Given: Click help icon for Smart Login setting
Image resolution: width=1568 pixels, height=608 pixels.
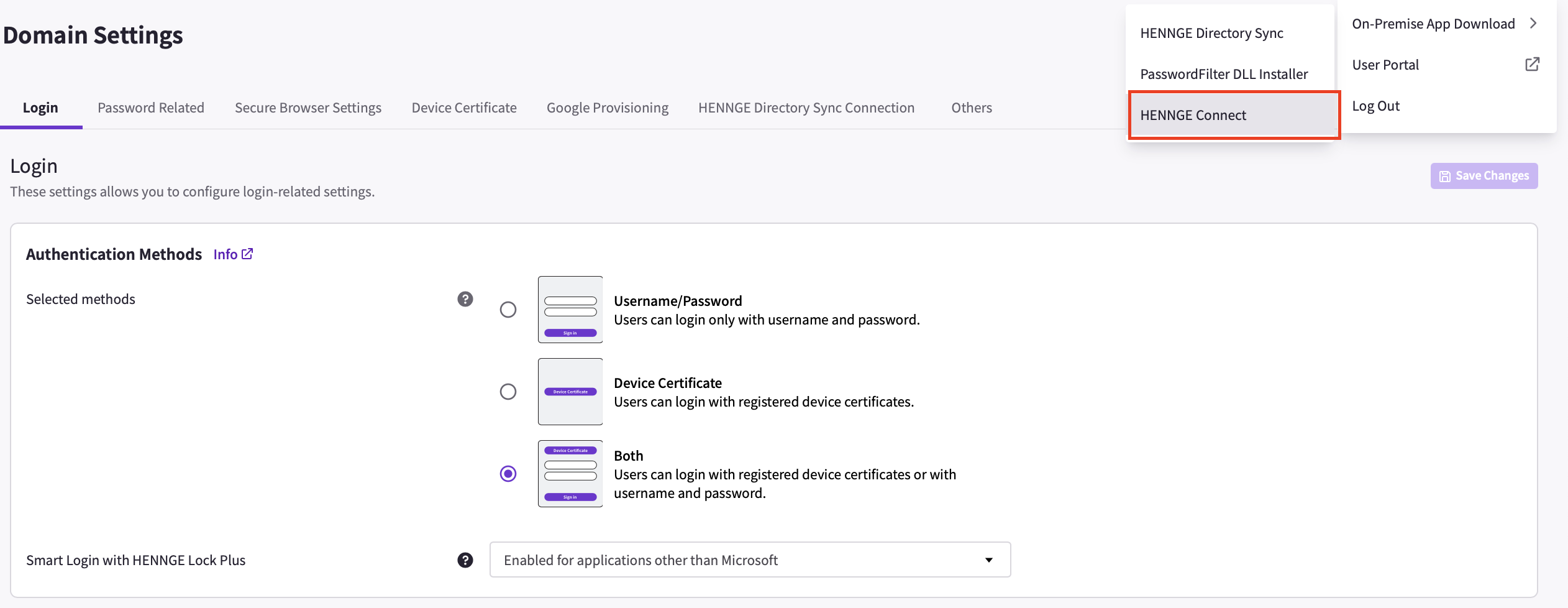Looking at the screenshot, I should pyautogui.click(x=465, y=560).
